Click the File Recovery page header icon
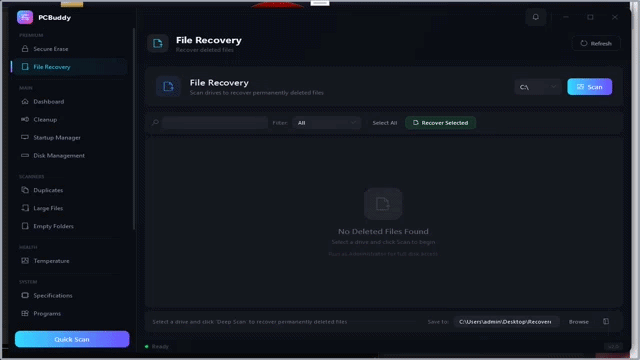Image resolution: width=640 pixels, height=360 pixels. (158, 43)
